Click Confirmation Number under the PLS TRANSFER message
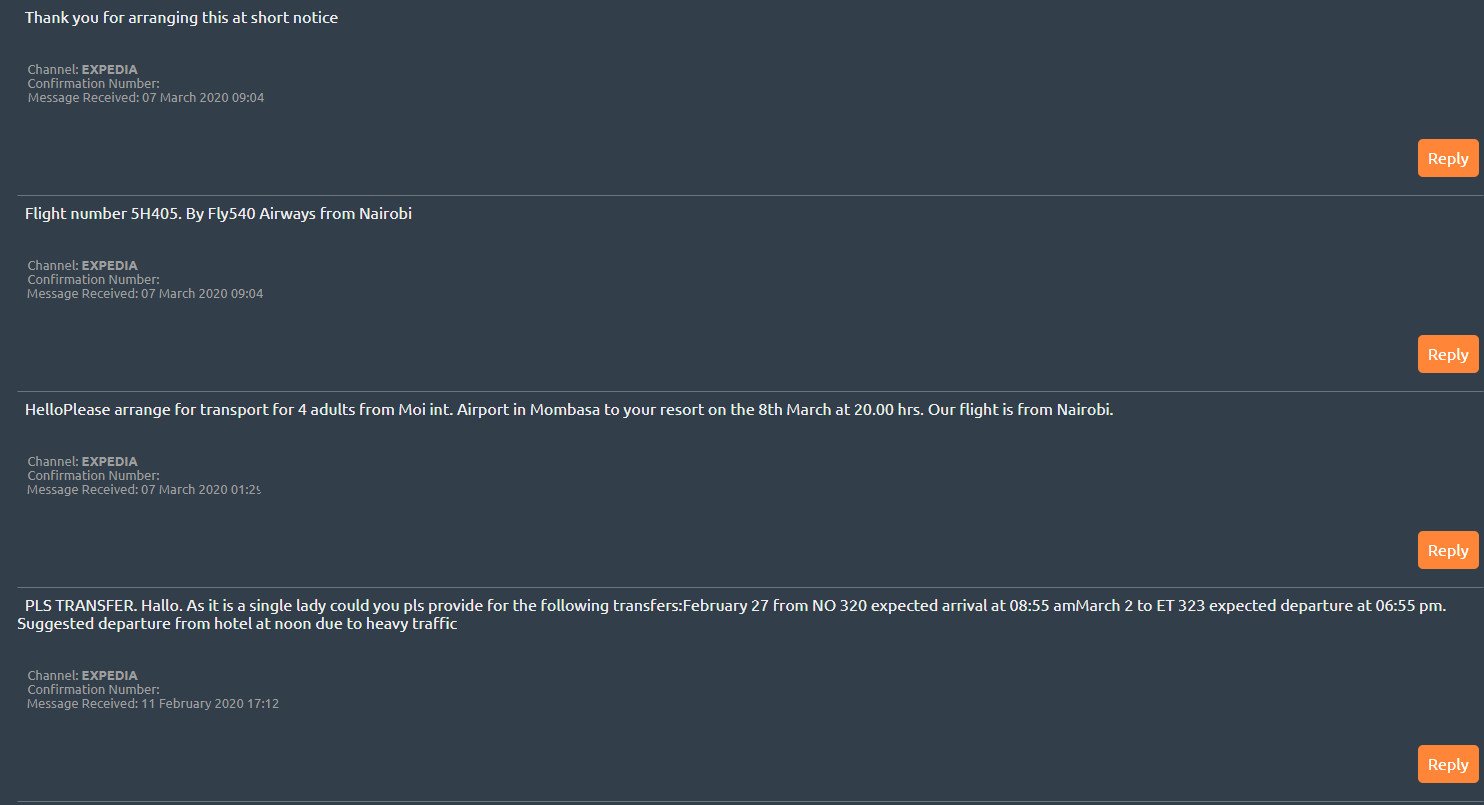The width and height of the screenshot is (1484, 805). coord(93,690)
